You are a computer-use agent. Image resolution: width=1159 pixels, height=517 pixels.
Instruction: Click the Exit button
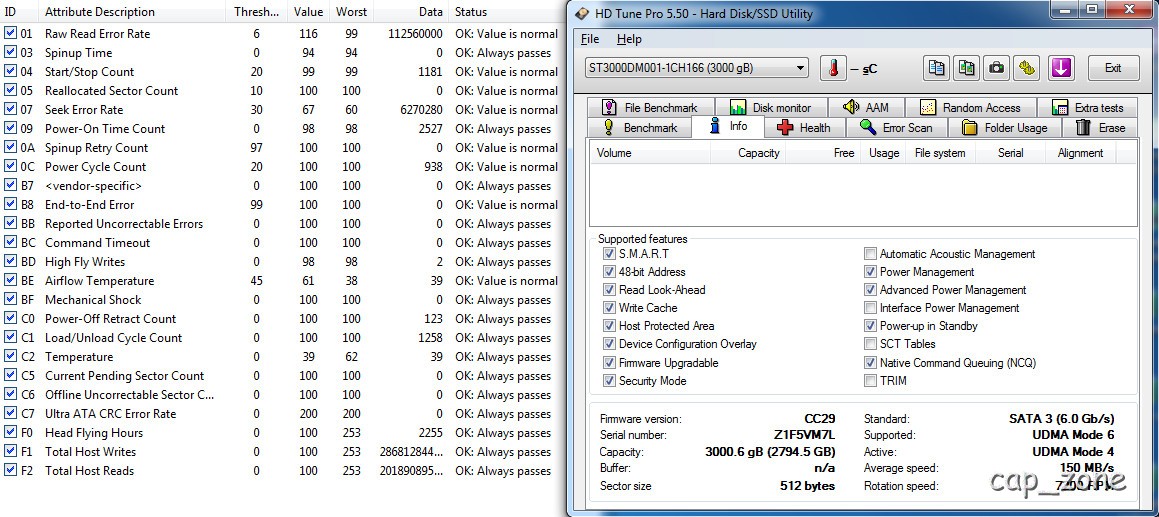pos(1112,68)
